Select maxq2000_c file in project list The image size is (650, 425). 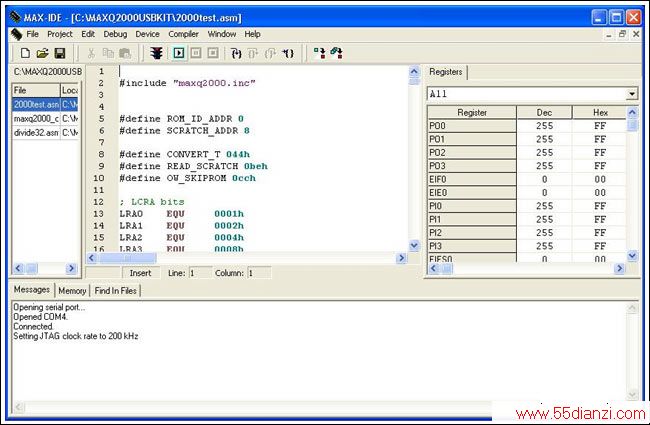coord(45,119)
